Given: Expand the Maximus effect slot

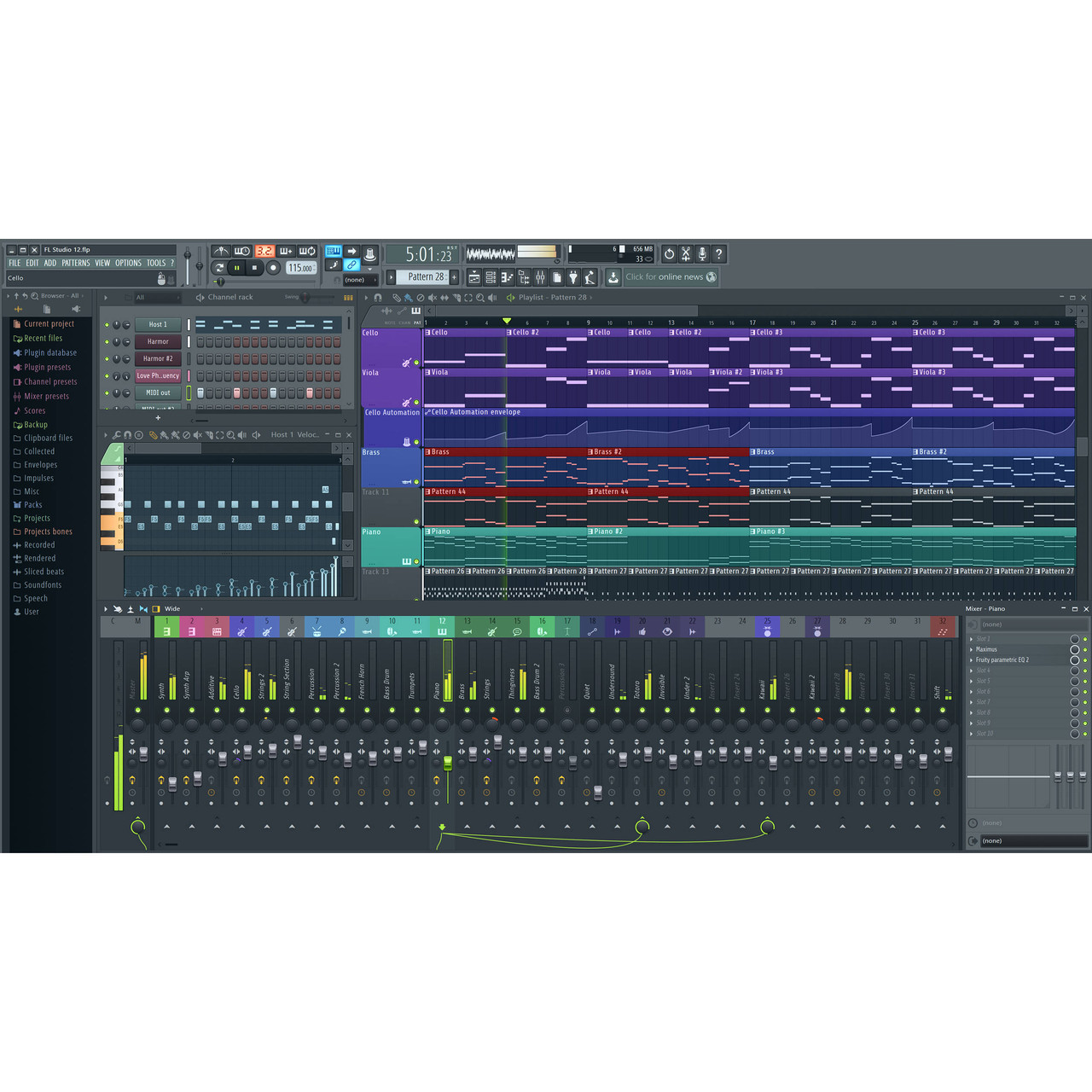Looking at the screenshot, I should tap(971, 649).
